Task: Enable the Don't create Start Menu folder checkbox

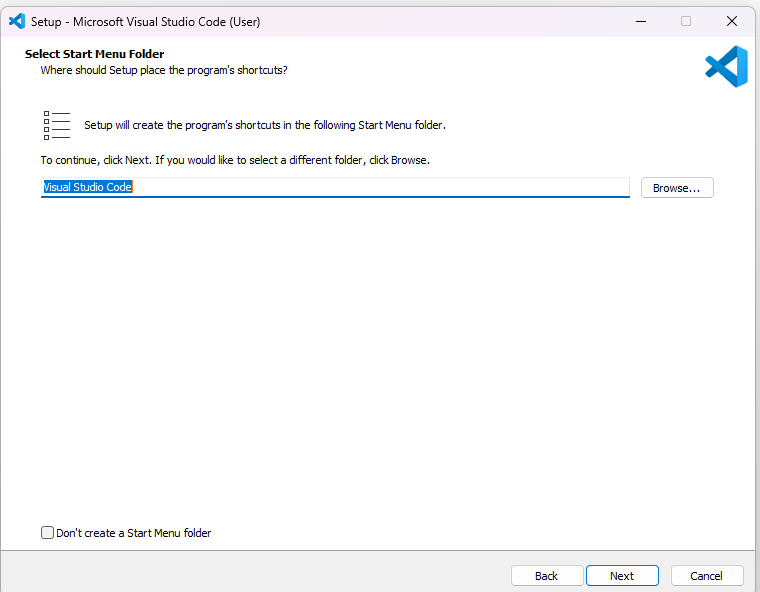Action: click(47, 532)
